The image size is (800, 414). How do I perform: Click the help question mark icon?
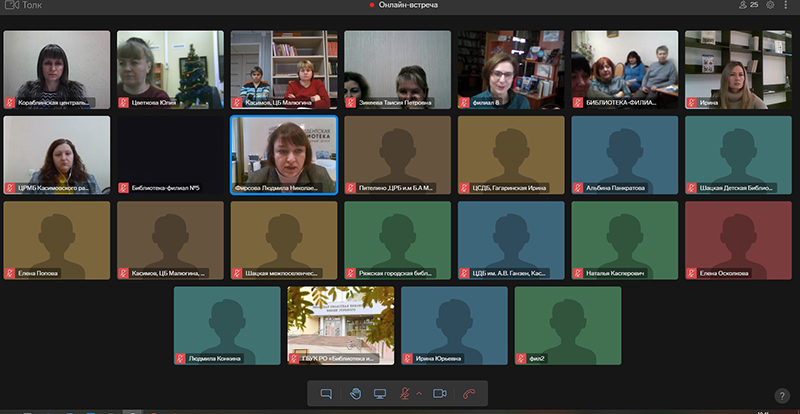(782, 396)
